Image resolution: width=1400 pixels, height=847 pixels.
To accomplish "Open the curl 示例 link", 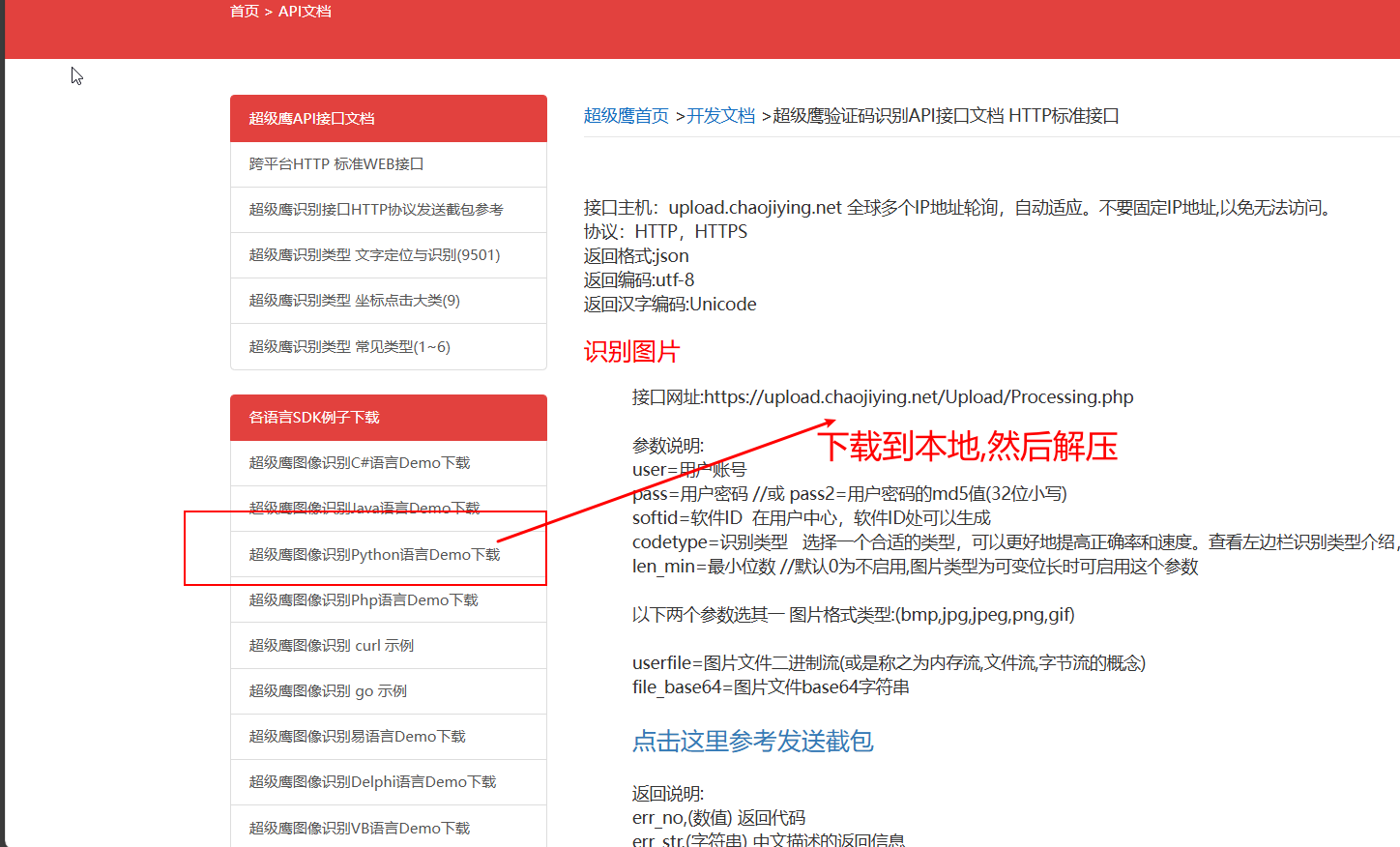I will (x=331, y=646).
